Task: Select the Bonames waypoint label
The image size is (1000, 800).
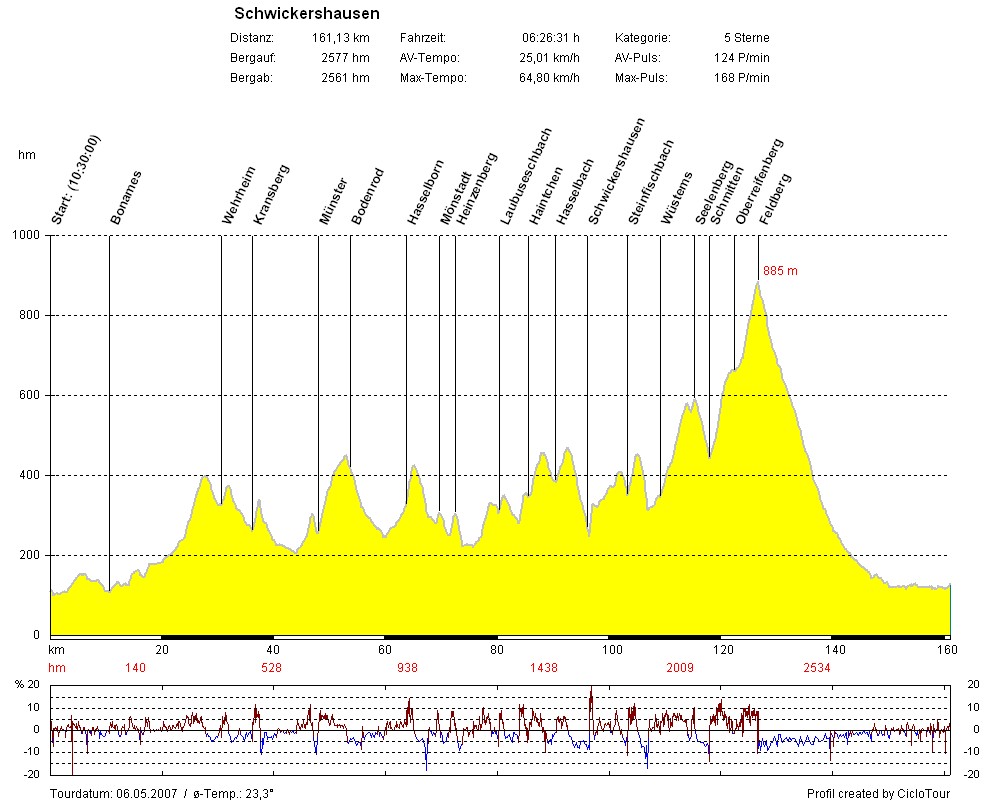Action: tap(126, 196)
